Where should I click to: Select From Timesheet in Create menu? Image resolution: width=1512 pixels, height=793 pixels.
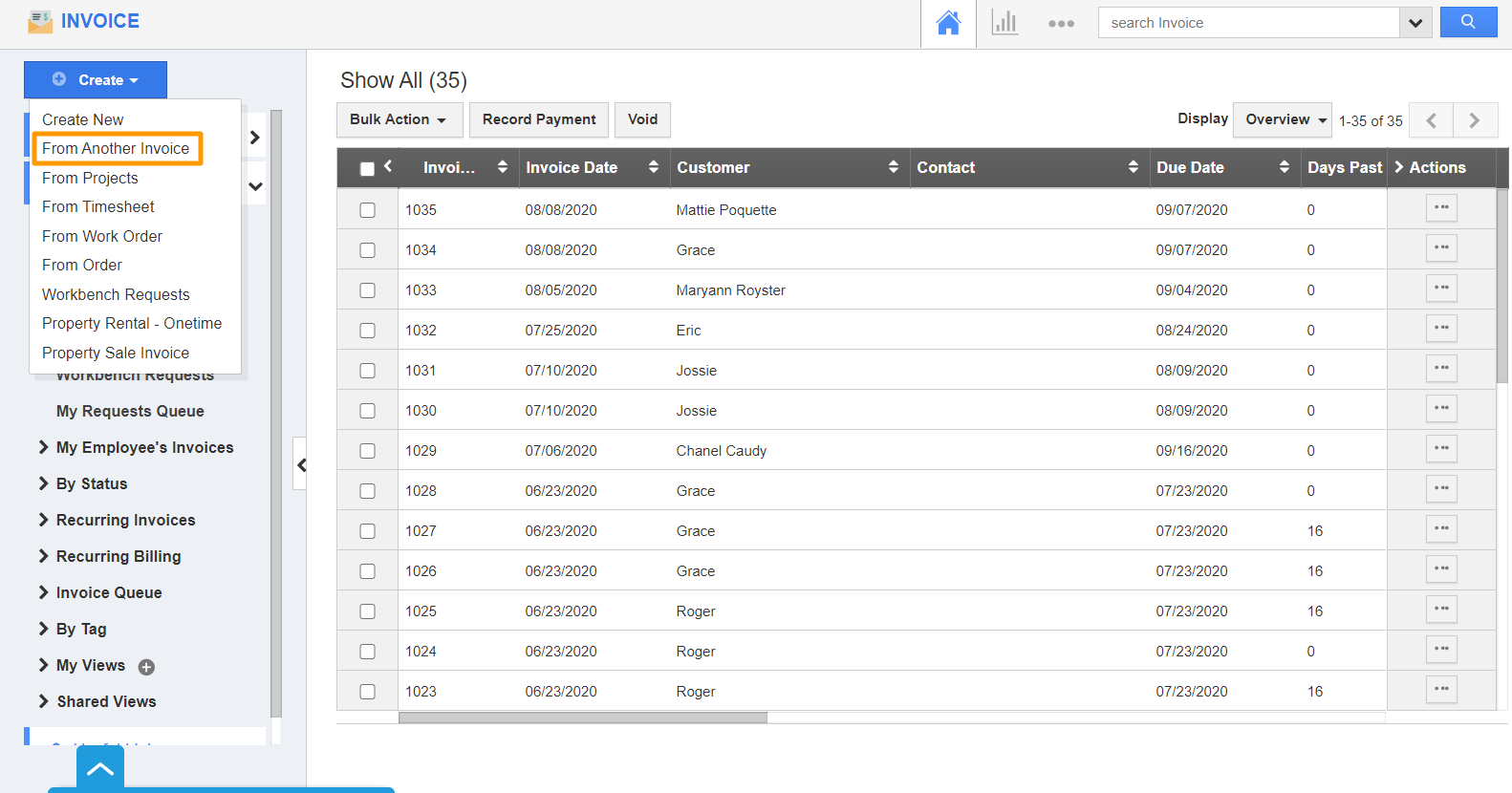coord(98,207)
